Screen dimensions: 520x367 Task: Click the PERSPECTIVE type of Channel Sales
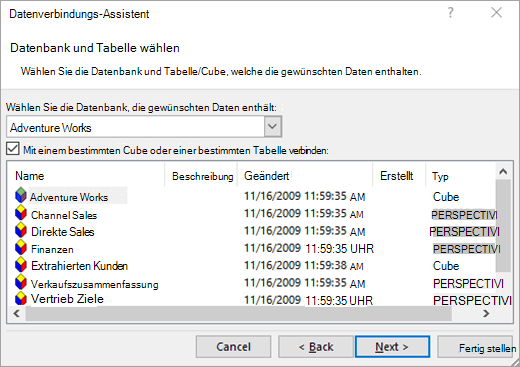coord(464,215)
